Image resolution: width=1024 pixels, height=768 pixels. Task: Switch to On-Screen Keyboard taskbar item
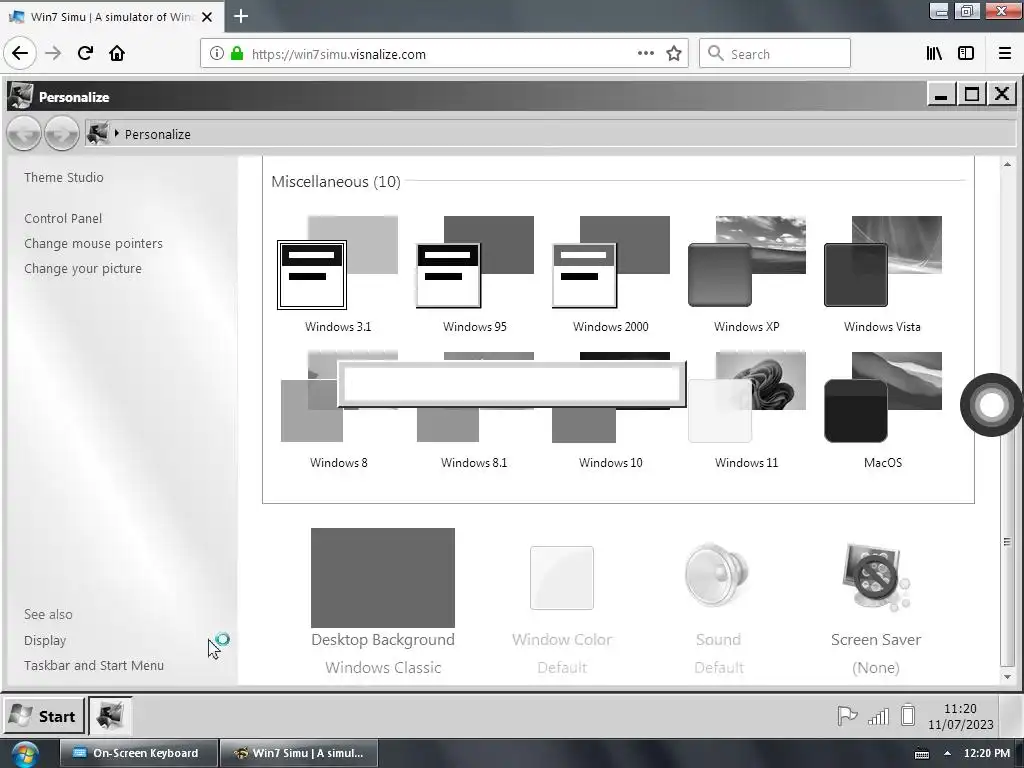coord(138,753)
